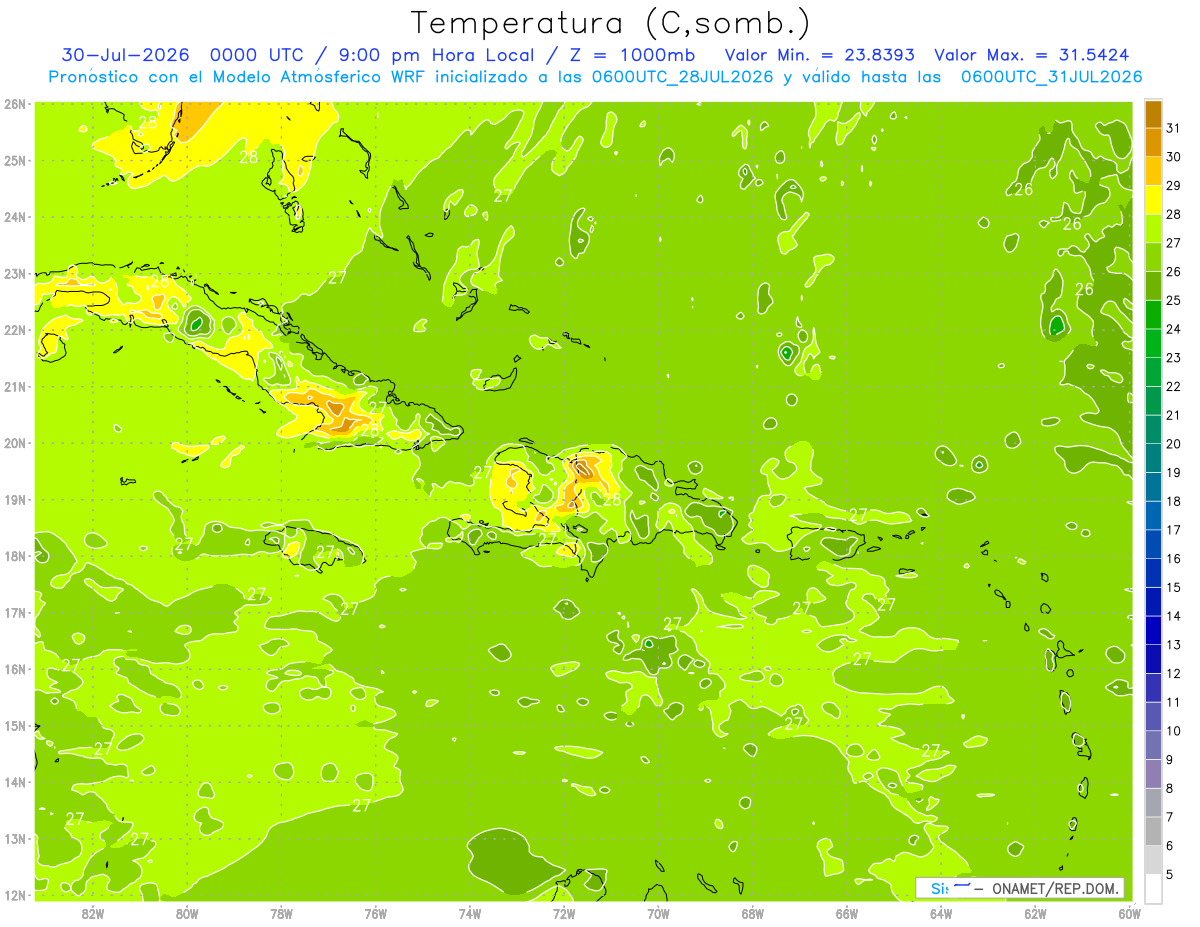Click the "21N" latitude axis label
1200x927 pixels.
tap(14, 386)
